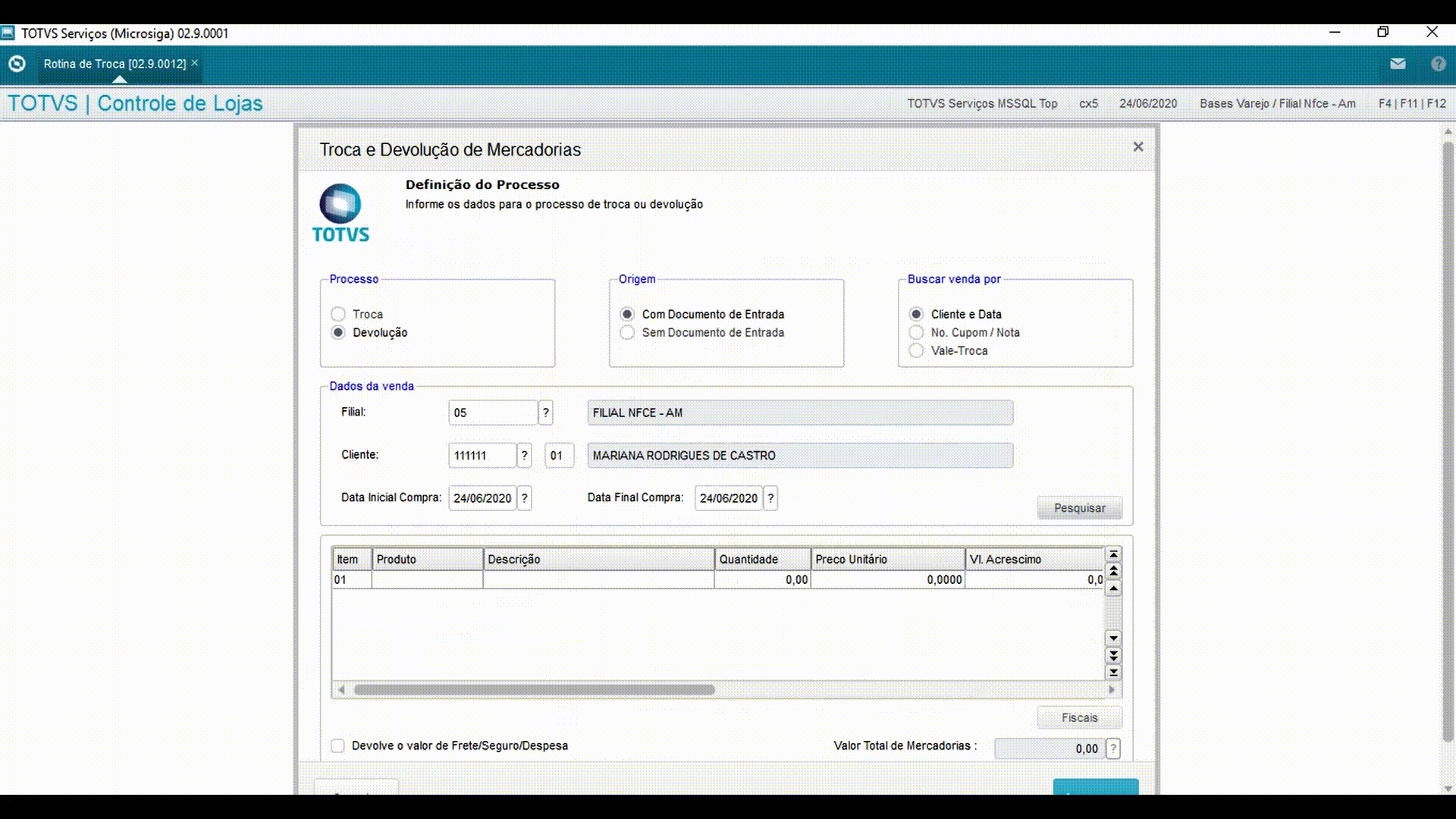Choose Com Documento de Entrada
Viewport: 1456px width, 819px height.
click(x=627, y=314)
